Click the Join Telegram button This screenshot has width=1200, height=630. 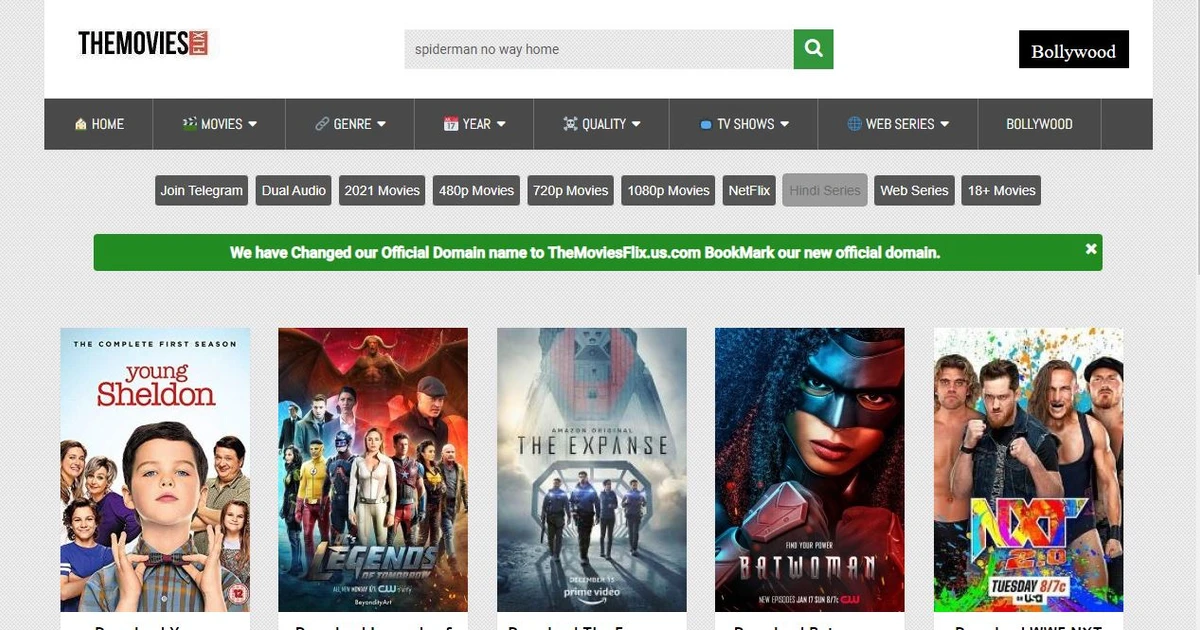point(201,190)
